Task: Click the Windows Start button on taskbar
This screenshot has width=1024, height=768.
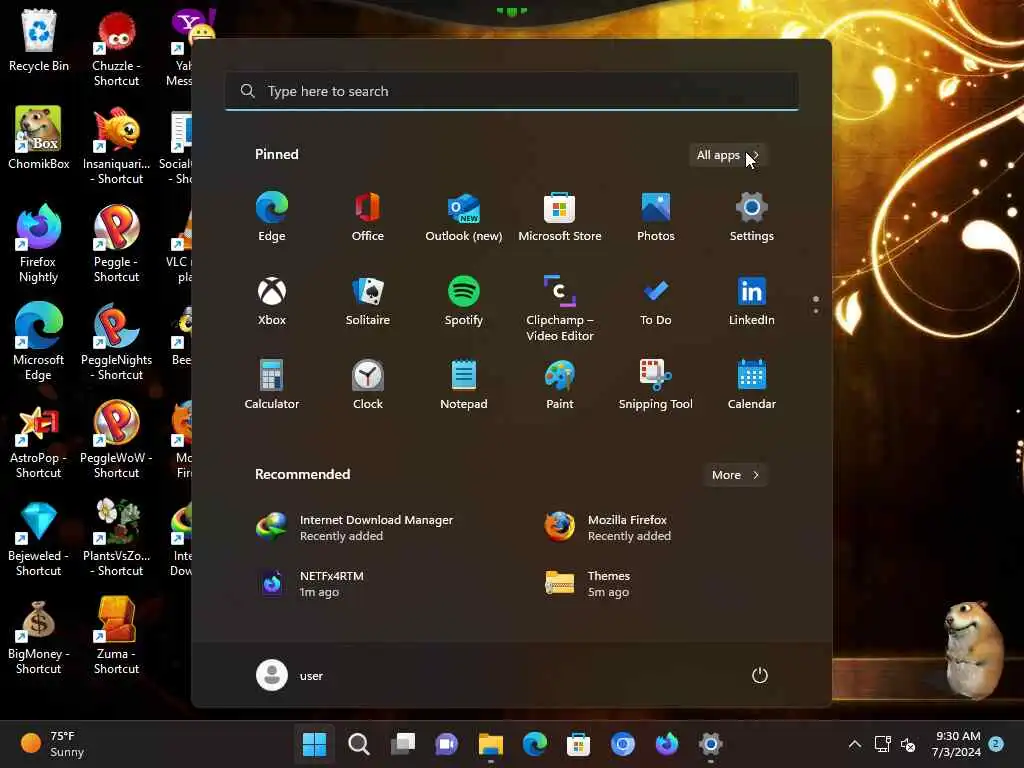Action: pyautogui.click(x=314, y=744)
